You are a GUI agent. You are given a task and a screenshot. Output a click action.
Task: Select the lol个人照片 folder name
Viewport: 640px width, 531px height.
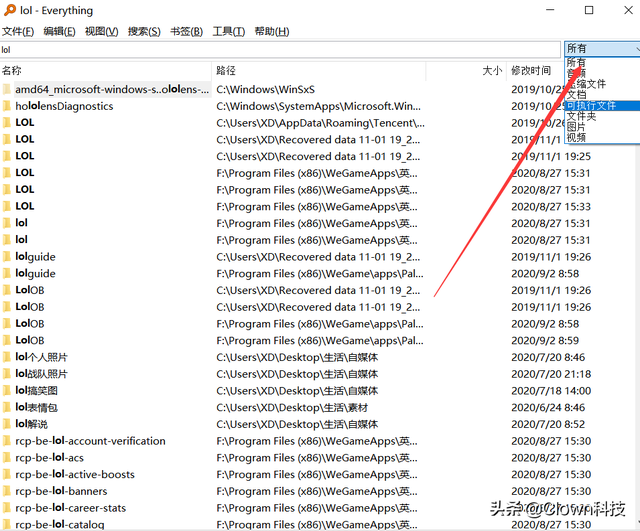[x=41, y=357]
